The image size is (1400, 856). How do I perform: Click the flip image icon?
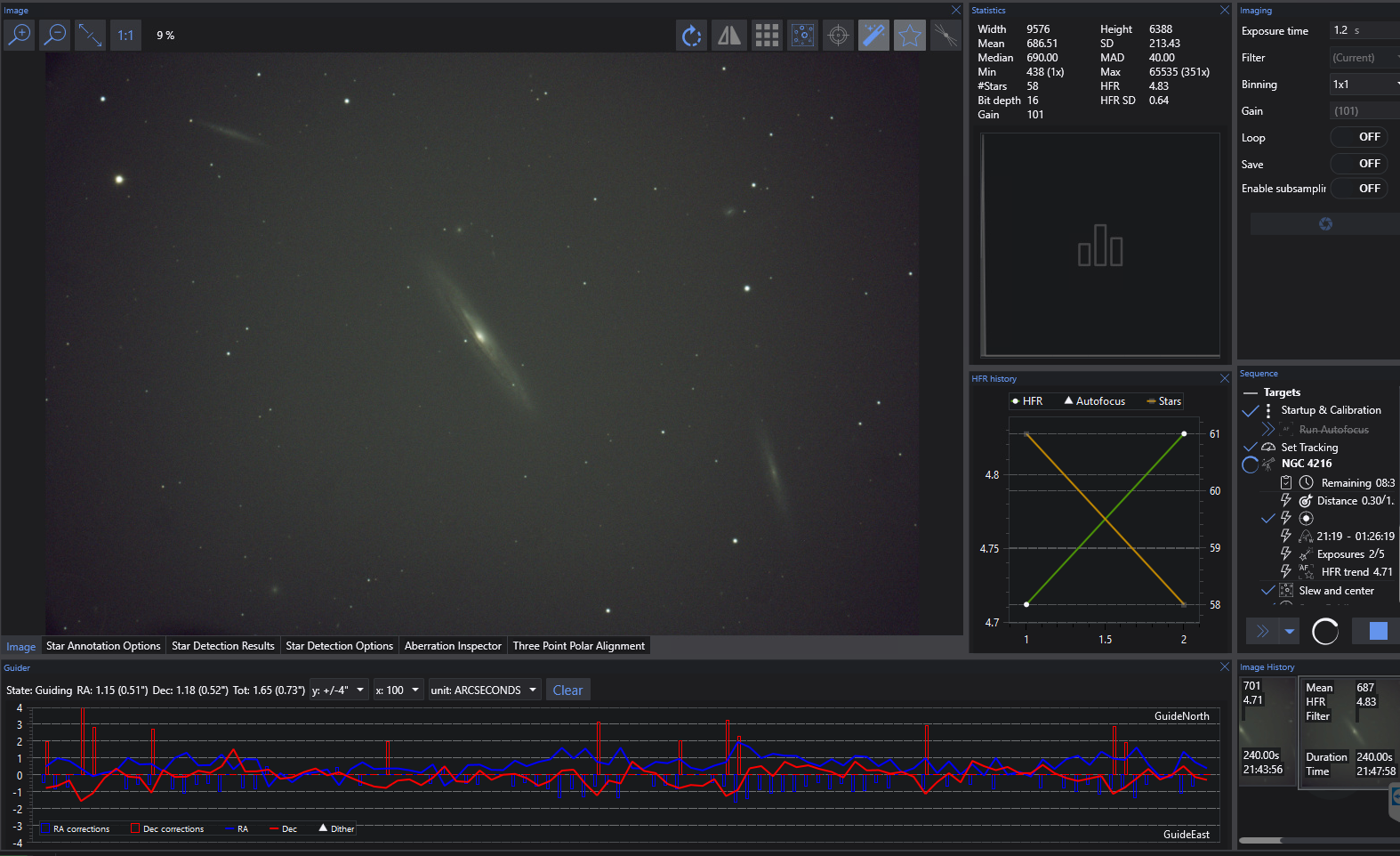[x=728, y=35]
